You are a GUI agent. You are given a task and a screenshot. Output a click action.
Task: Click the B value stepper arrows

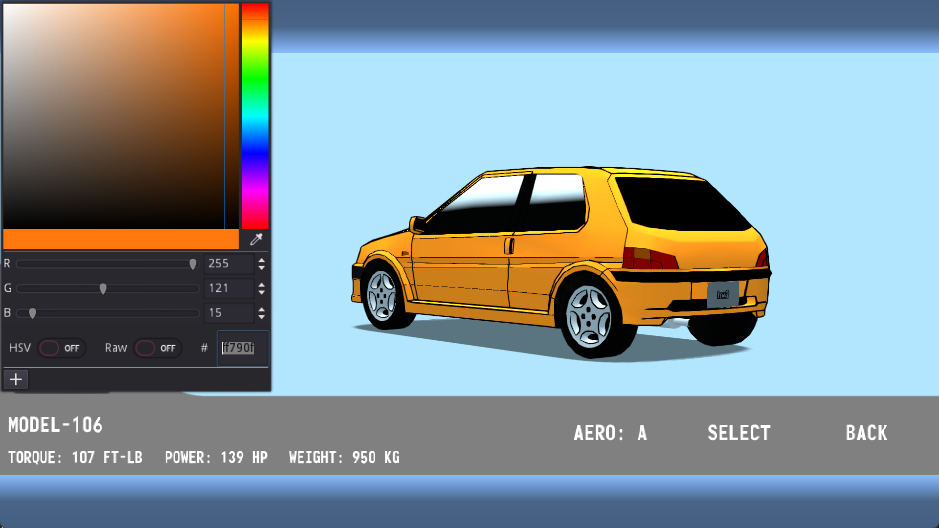point(261,313)
